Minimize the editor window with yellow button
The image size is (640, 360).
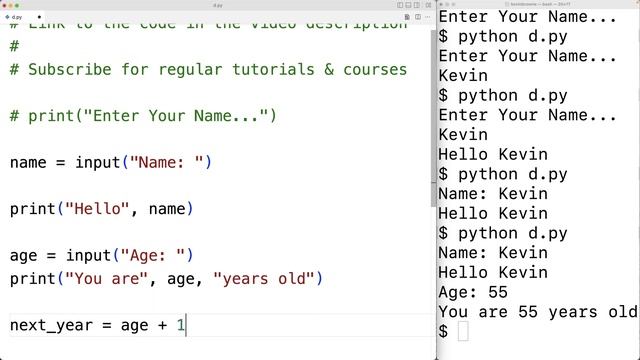11,5
